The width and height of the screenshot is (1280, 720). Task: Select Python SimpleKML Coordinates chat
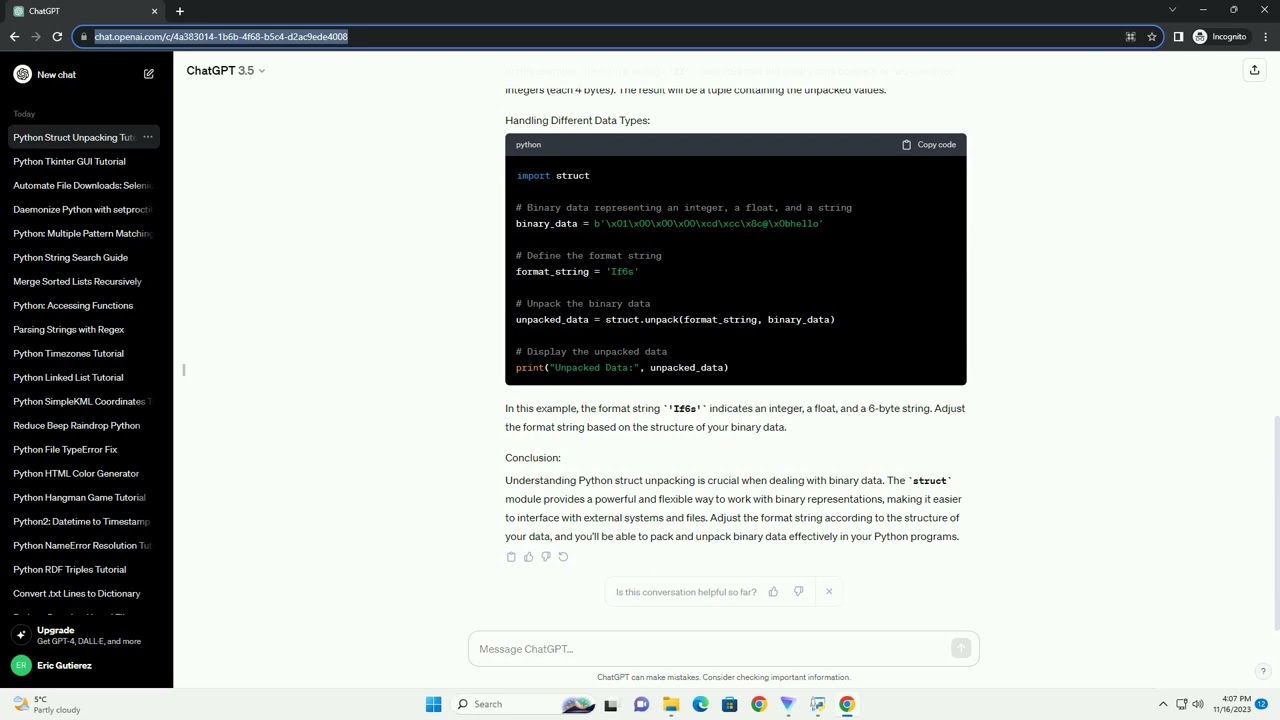pyautogui.click(x=86, y=401)
